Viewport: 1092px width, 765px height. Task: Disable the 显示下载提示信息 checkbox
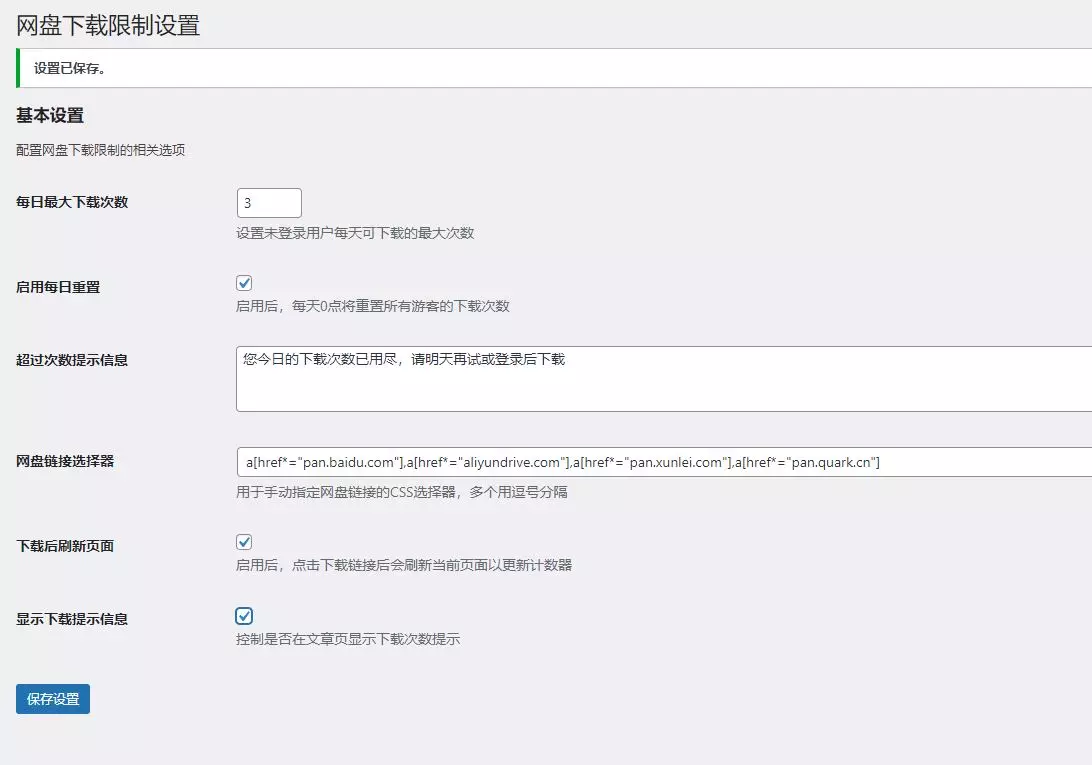click(244, 616)
